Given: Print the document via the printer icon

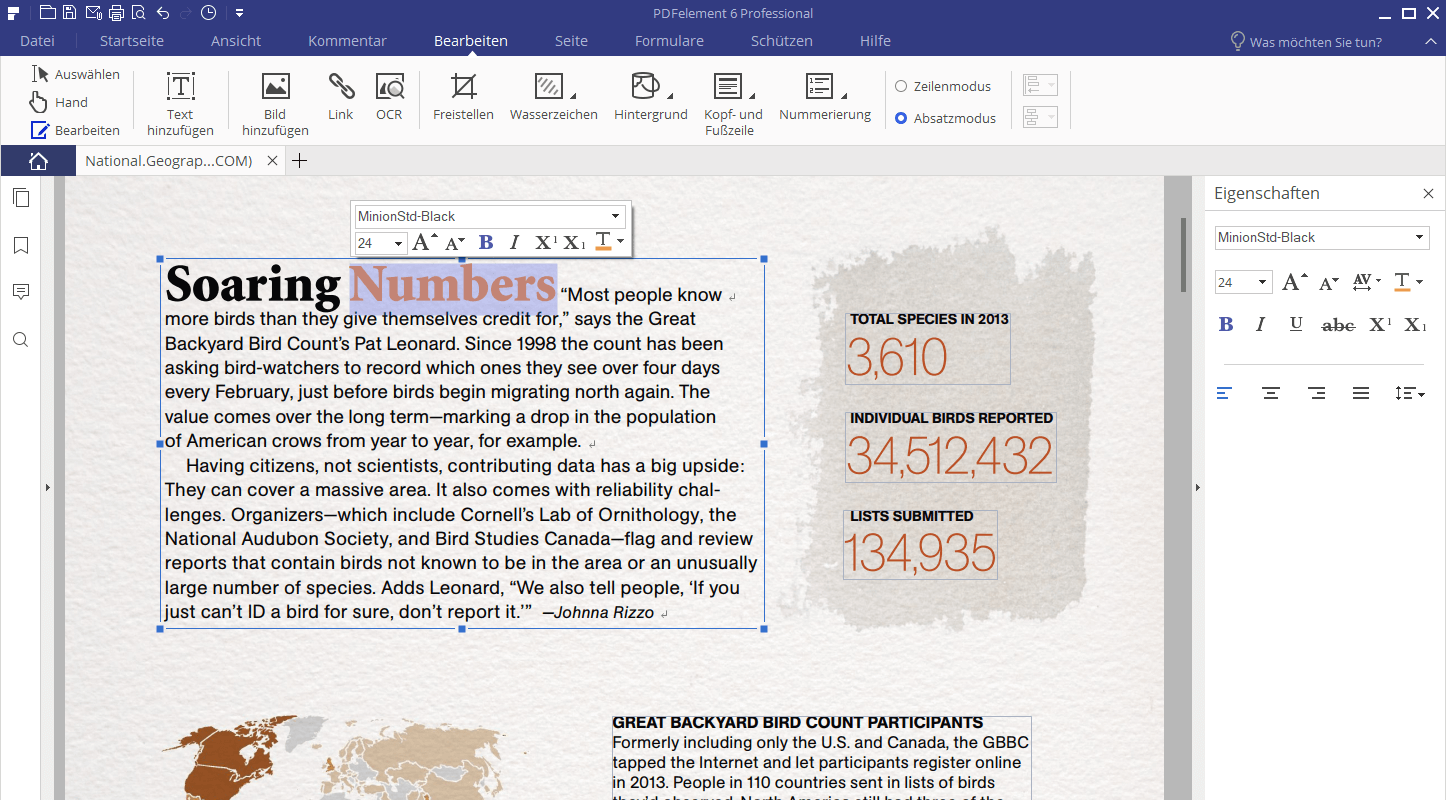Looking at the screenshot, I should (x=116, y=13).
